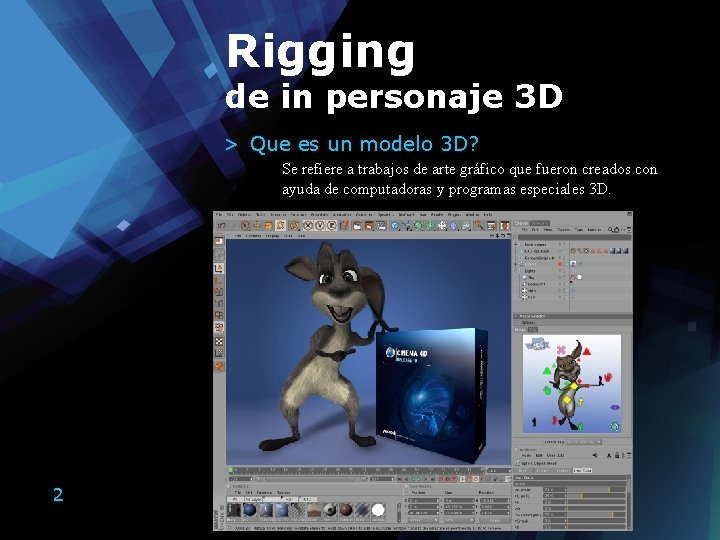Toggle the X axis lock button
Screen dimensions: 720x540
point(308,225)
